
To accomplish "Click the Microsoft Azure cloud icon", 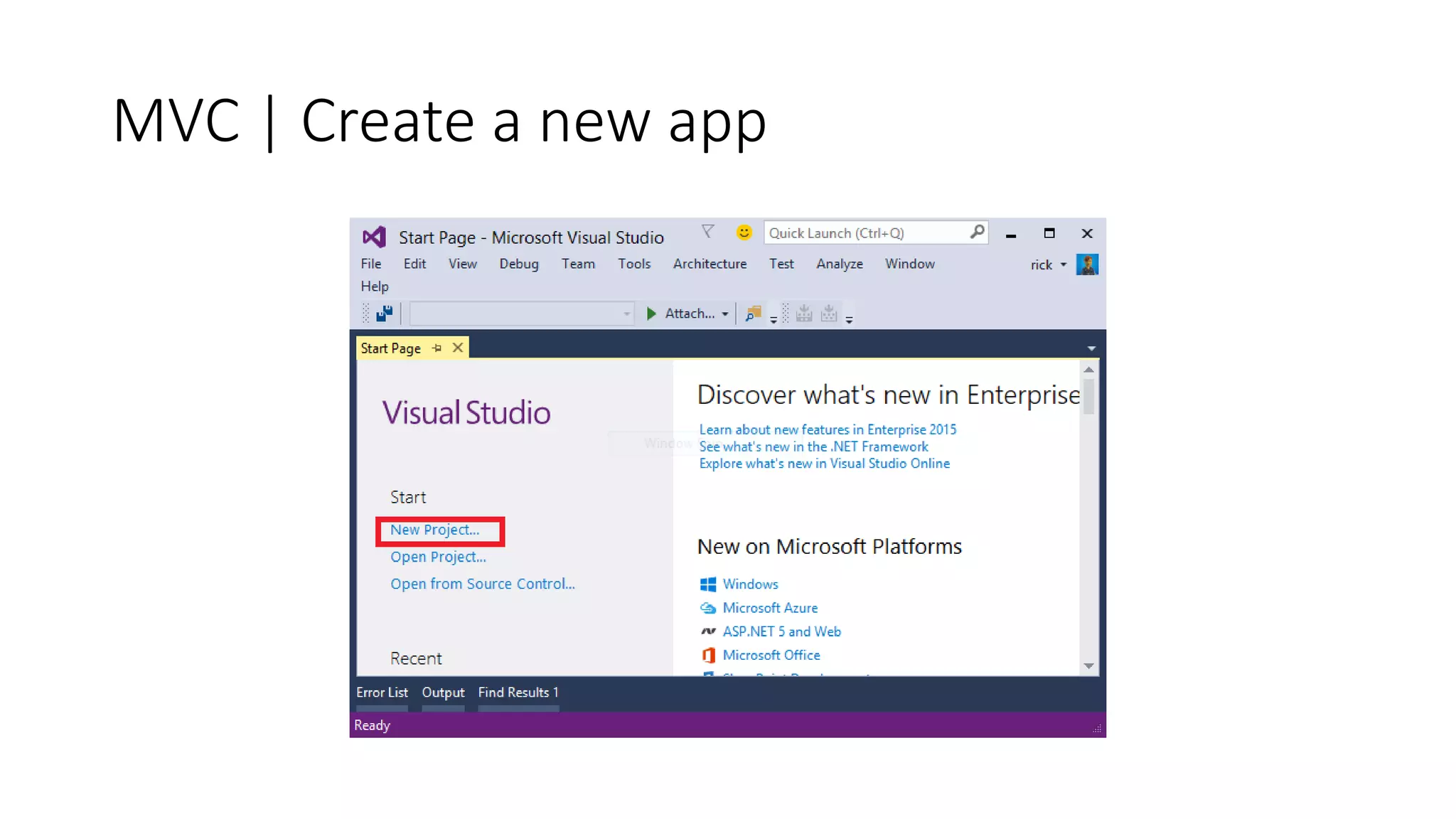I will point(708,608).
